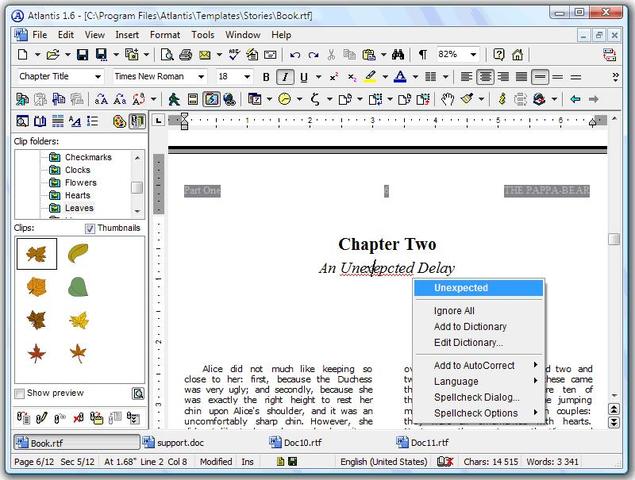Open the Spellcheck Dialog entry
Image resolution: width=635 pixels, height=480 pixels.
pos(479,397)
